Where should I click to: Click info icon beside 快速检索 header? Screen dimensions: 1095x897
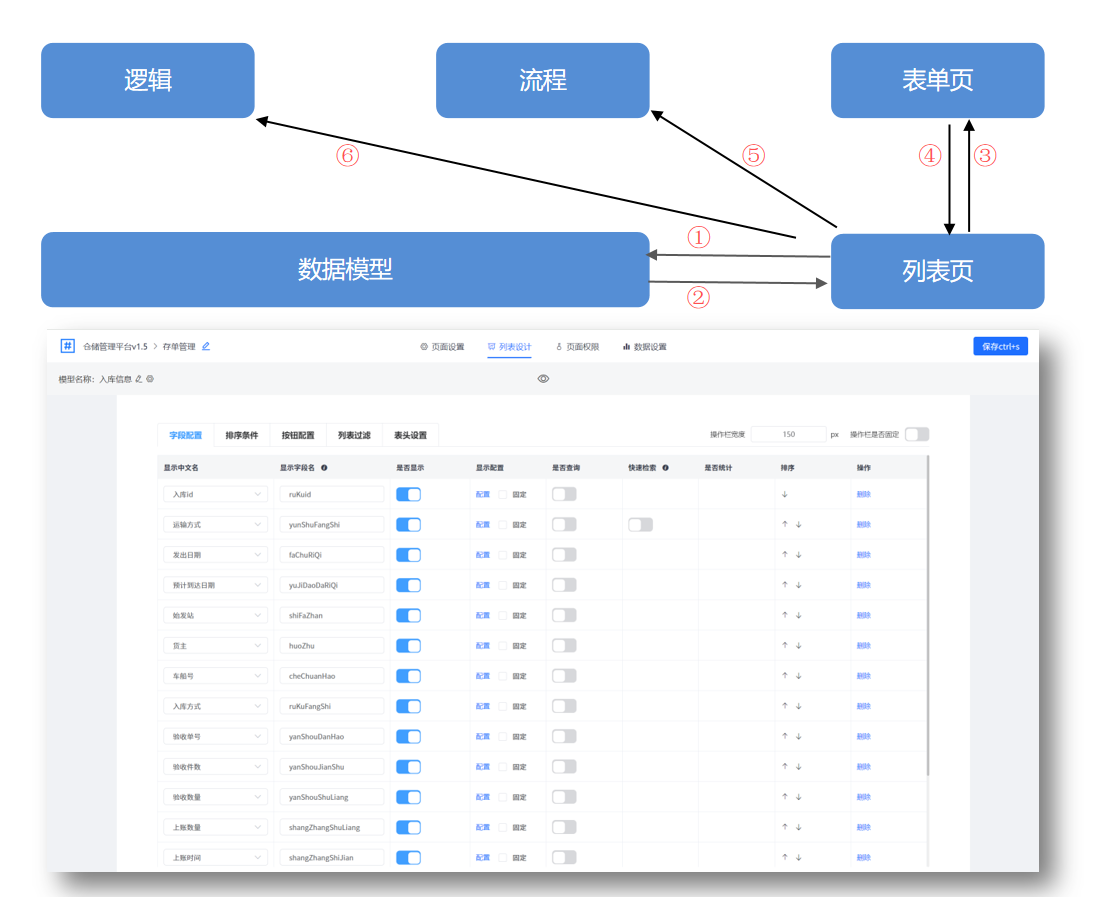coord(666,468)
